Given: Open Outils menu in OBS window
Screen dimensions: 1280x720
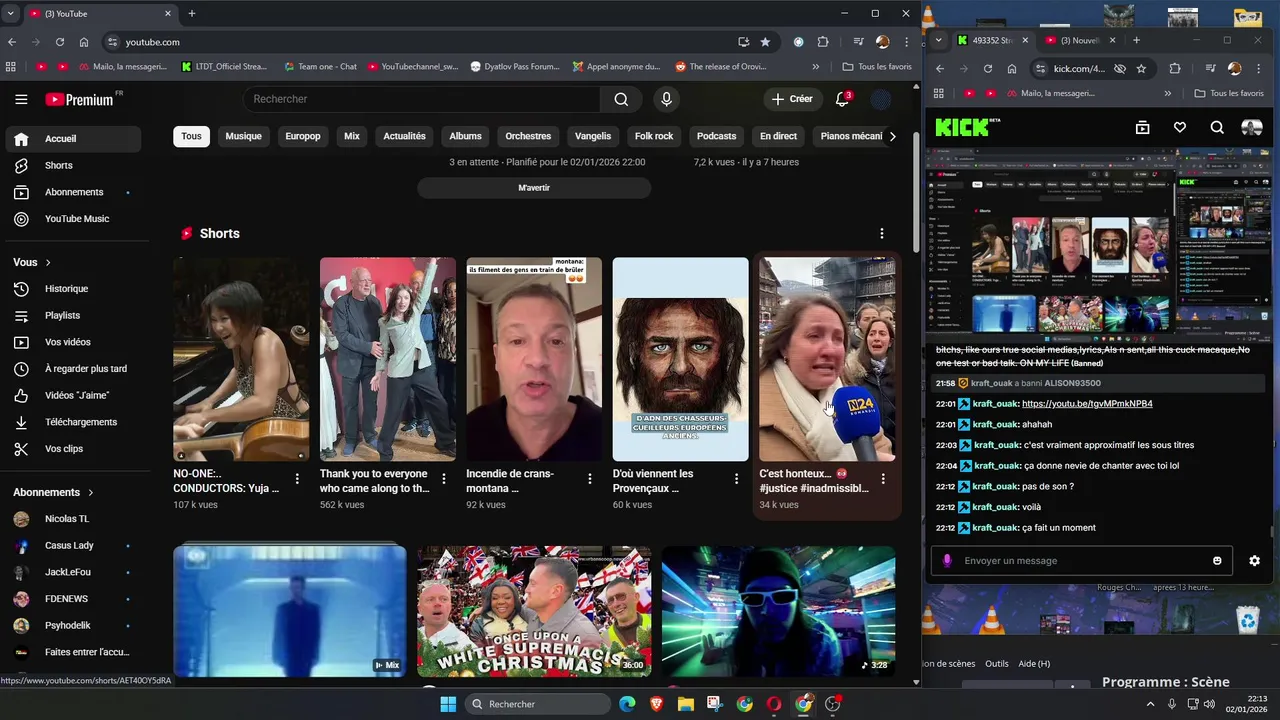Looking at the screenshot, I should (x=996, y=663).
